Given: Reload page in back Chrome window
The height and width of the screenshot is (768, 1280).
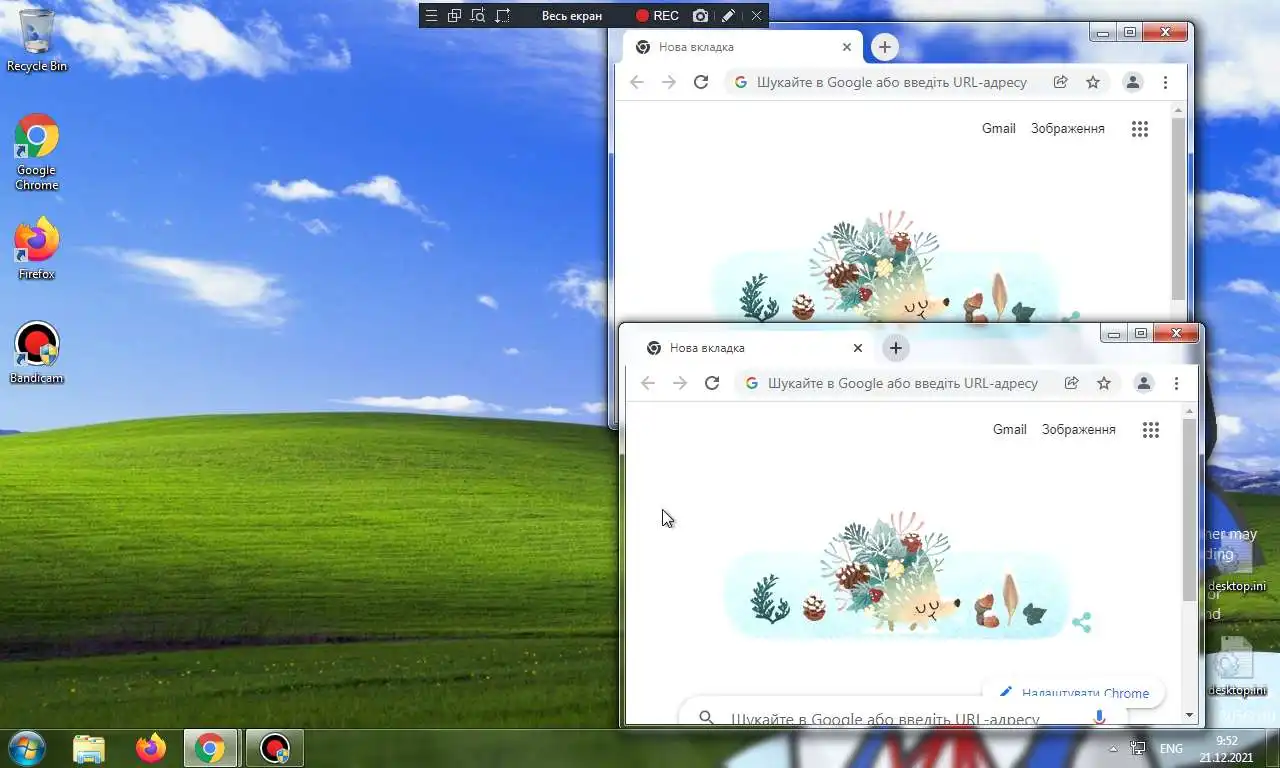Looking at the screenshot, I should 701,82.
